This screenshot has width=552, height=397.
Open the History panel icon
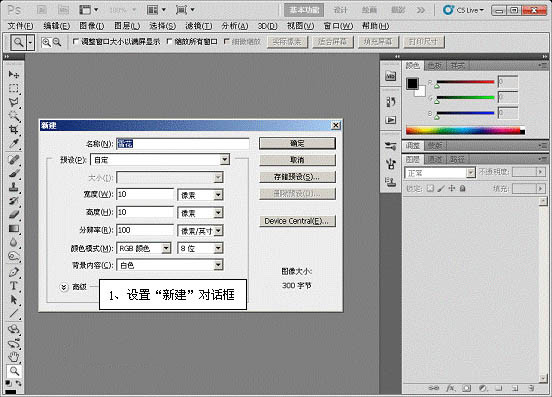pyautogui.click(x=390, y=102)
